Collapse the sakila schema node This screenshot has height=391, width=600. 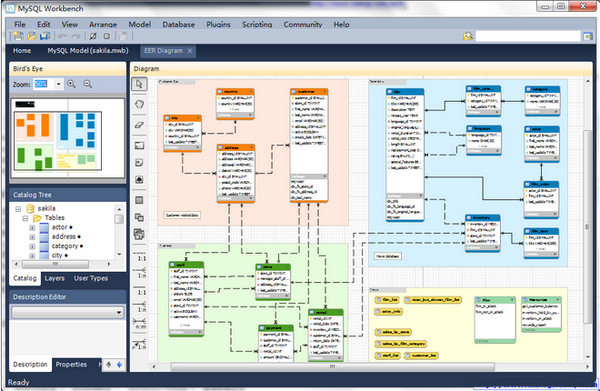tap(18, 209)
